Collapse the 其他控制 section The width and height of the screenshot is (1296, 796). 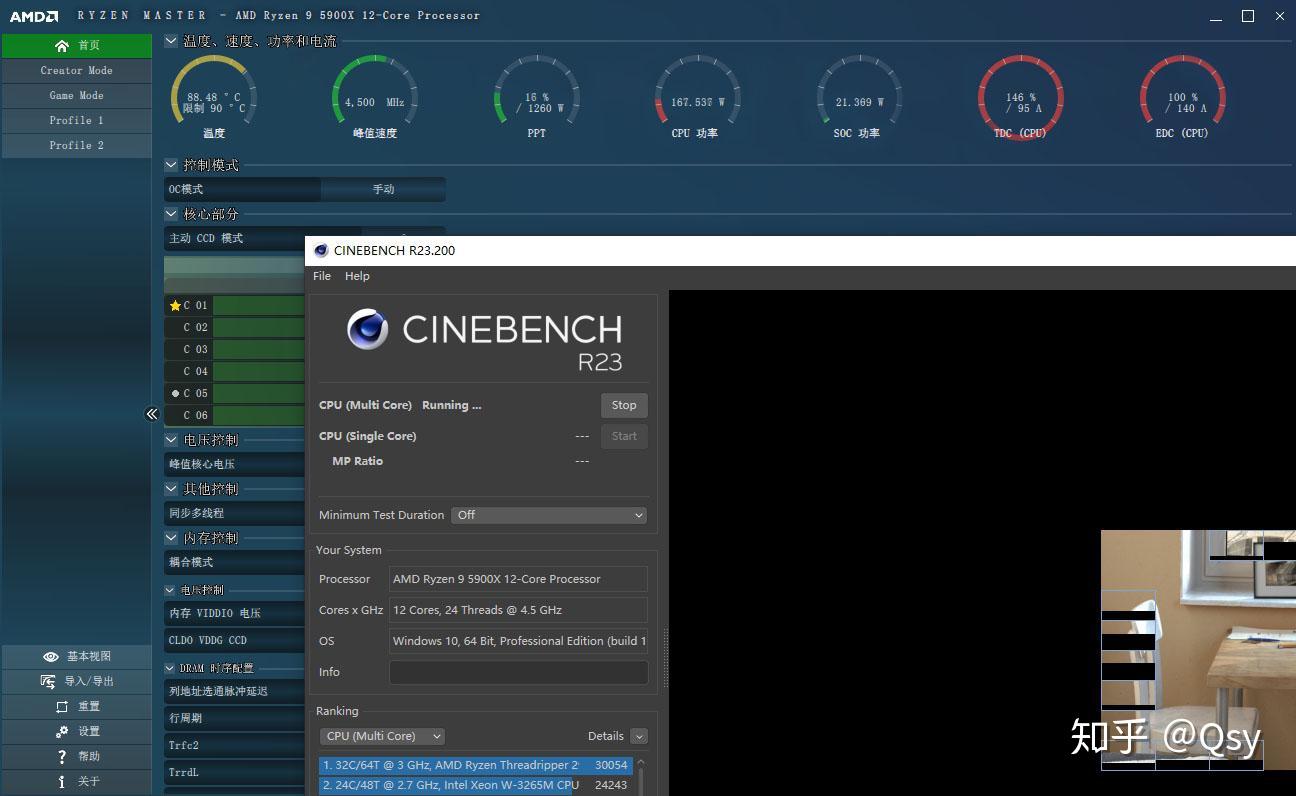pyautogui.click(x=171, y=489)
